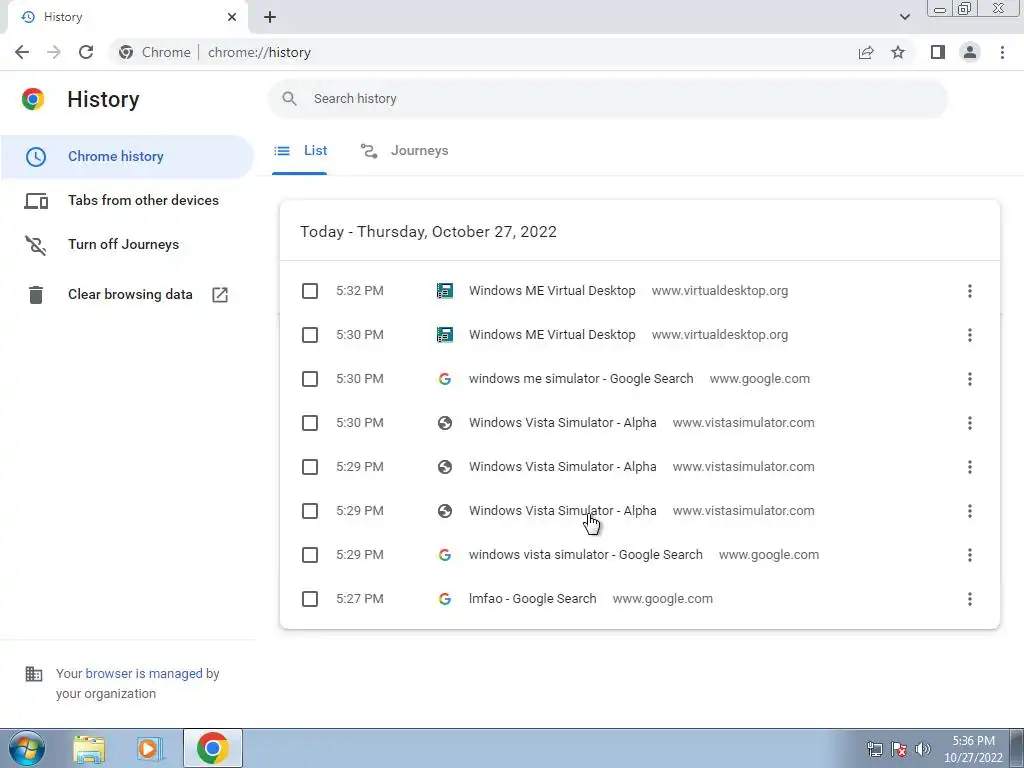Image resolution: width=1024 pixels, height=768 pixels.
Task: Open the tab search chevron
Action: click(x=904, y=17)
